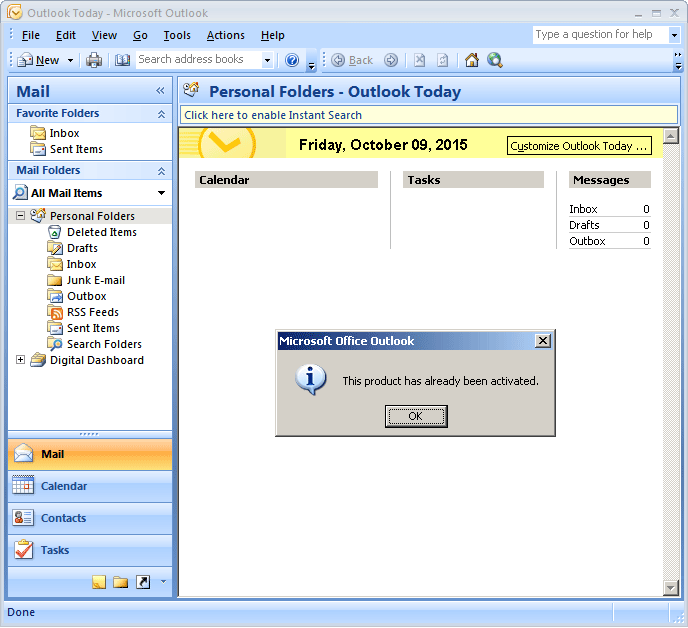
Task: Open Outbox link under Messages
Action: pos(587,241)
